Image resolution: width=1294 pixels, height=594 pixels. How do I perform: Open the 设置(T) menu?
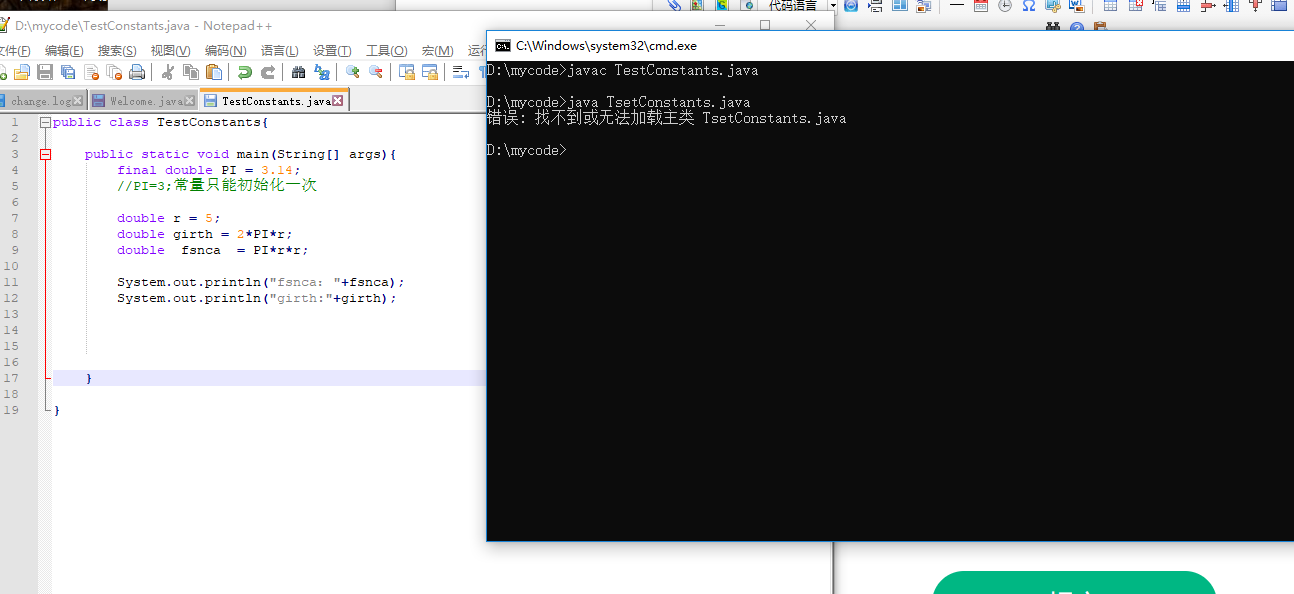click(x=332, y=51)
